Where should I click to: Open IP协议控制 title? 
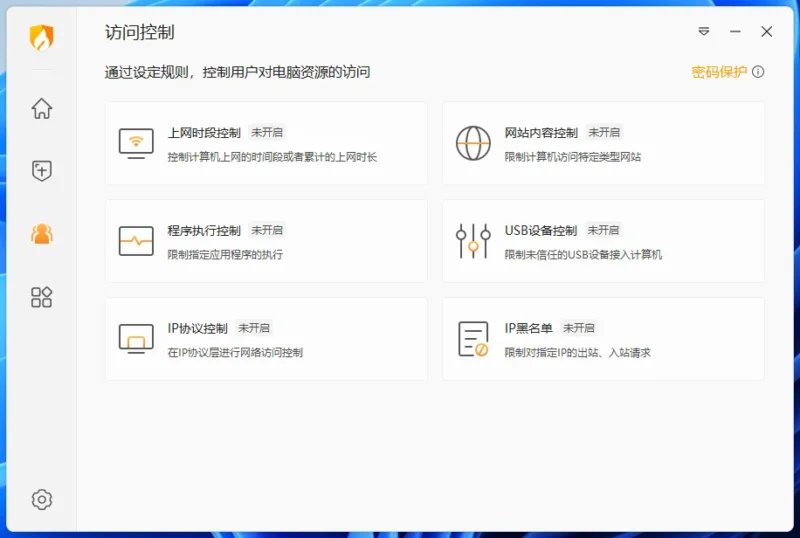(197, 328)
